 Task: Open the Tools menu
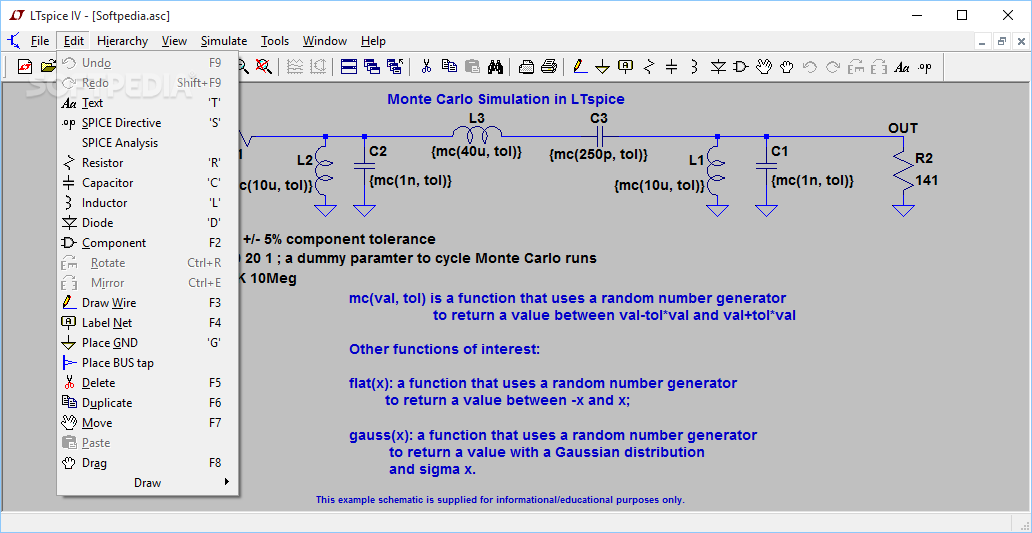click(x=275, y=41)
